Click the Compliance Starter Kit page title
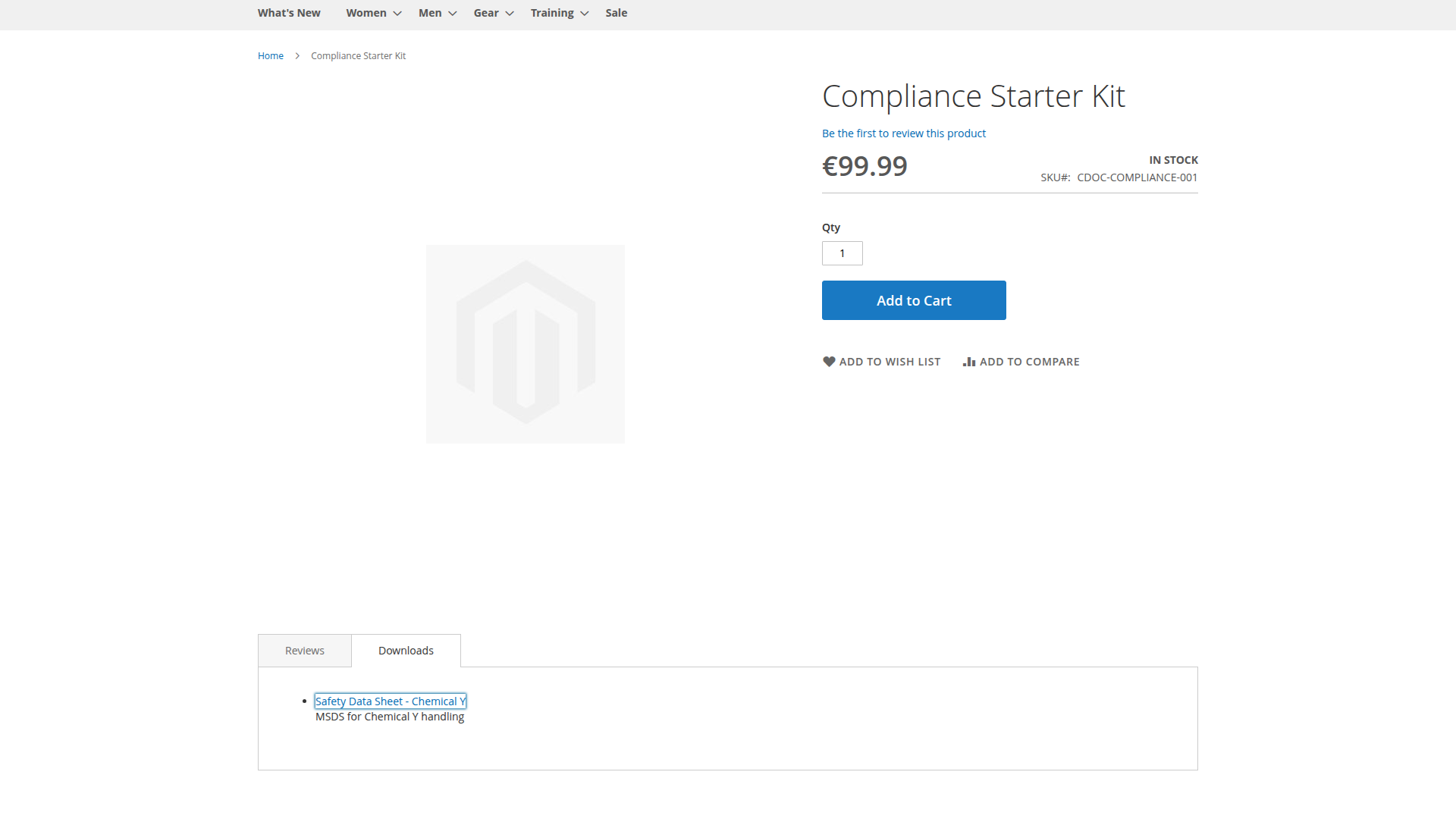This screenshot has height=819, width=1456. pyautogui.click(x=974, y=96)
